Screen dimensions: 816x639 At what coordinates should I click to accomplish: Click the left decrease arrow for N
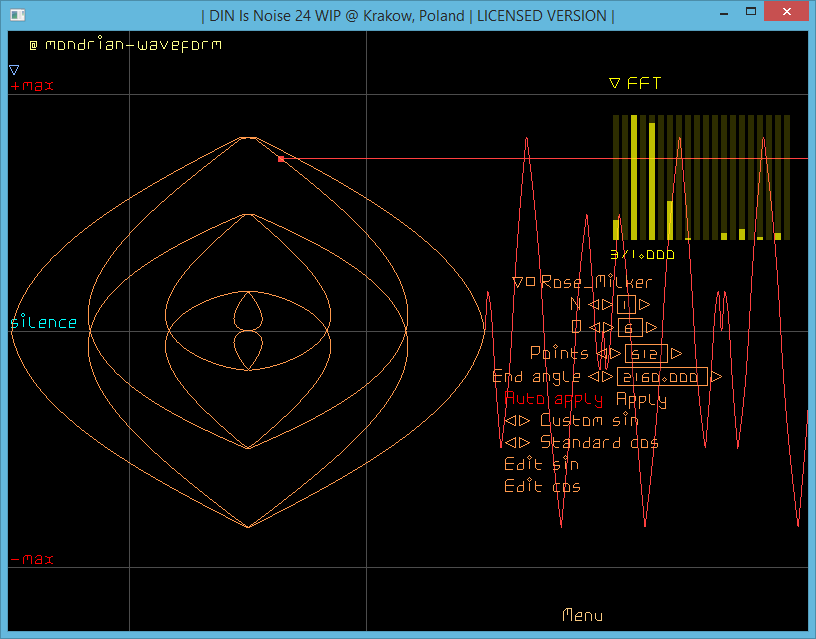click(x=593, y=305)
